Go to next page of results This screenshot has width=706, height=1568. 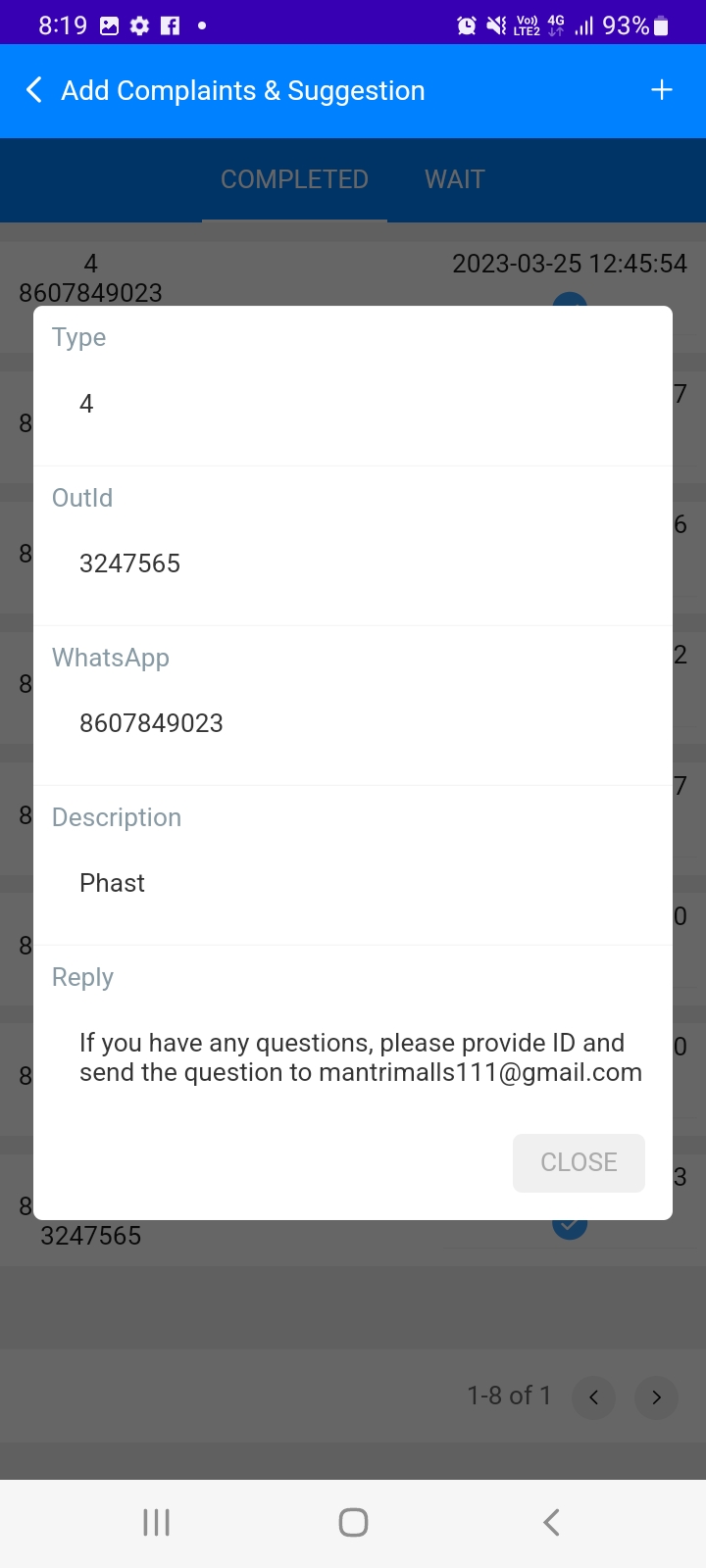tap(656, 1397)
